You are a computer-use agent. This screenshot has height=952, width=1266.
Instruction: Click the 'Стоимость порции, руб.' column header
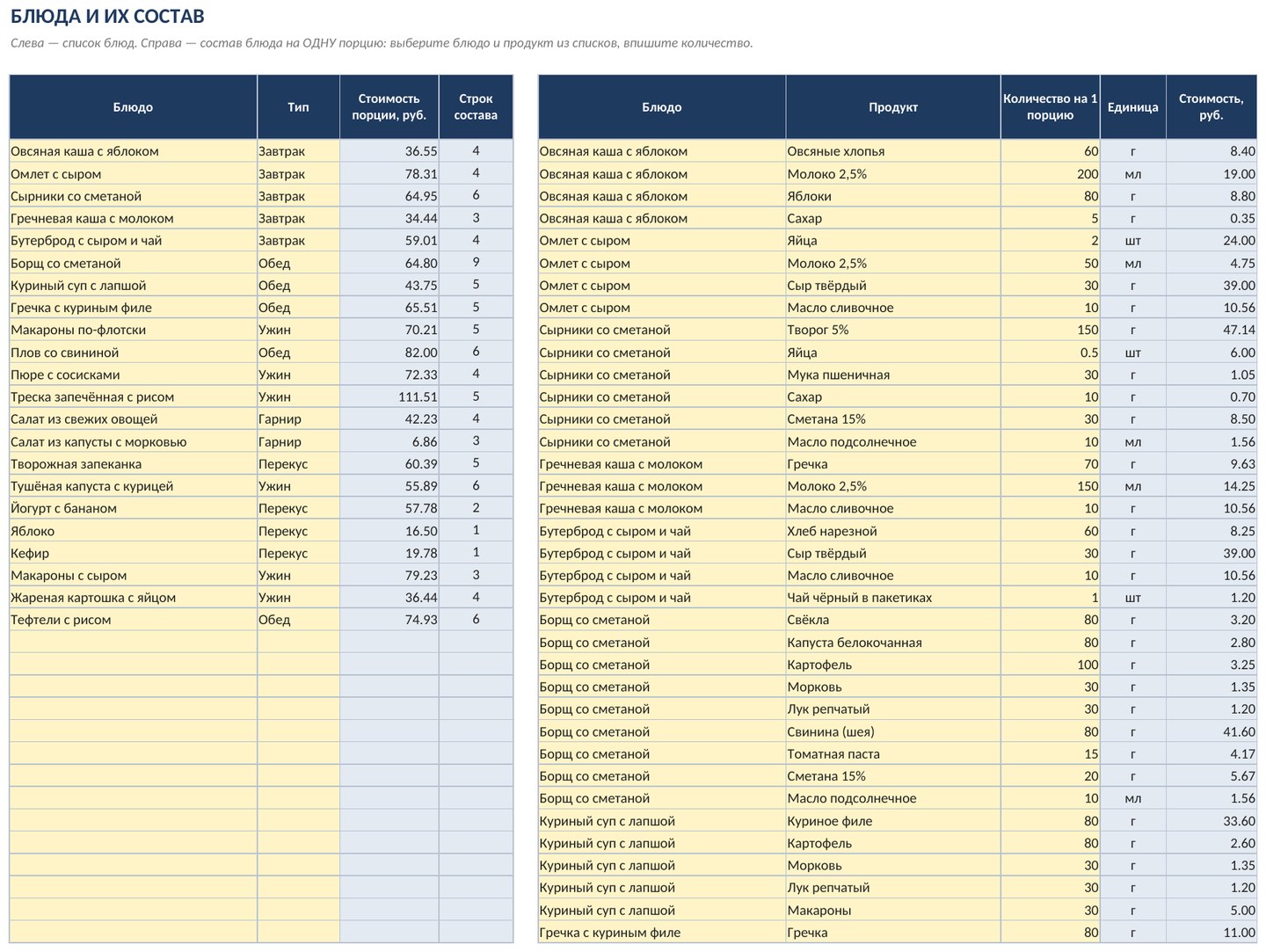(x=389, y=107)
